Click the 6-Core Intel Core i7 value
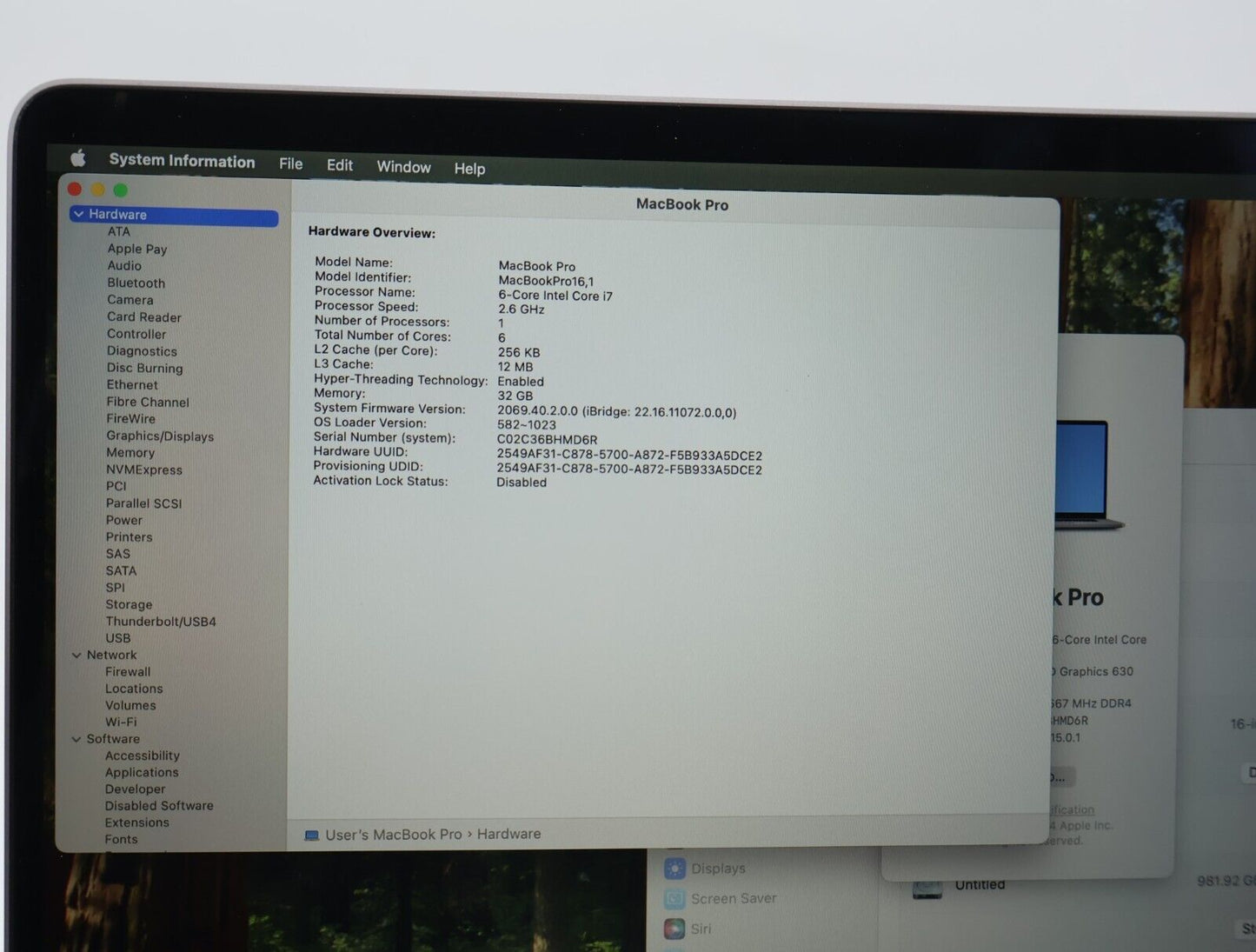Screen dimensions: 1256x952 click(555, 296)
